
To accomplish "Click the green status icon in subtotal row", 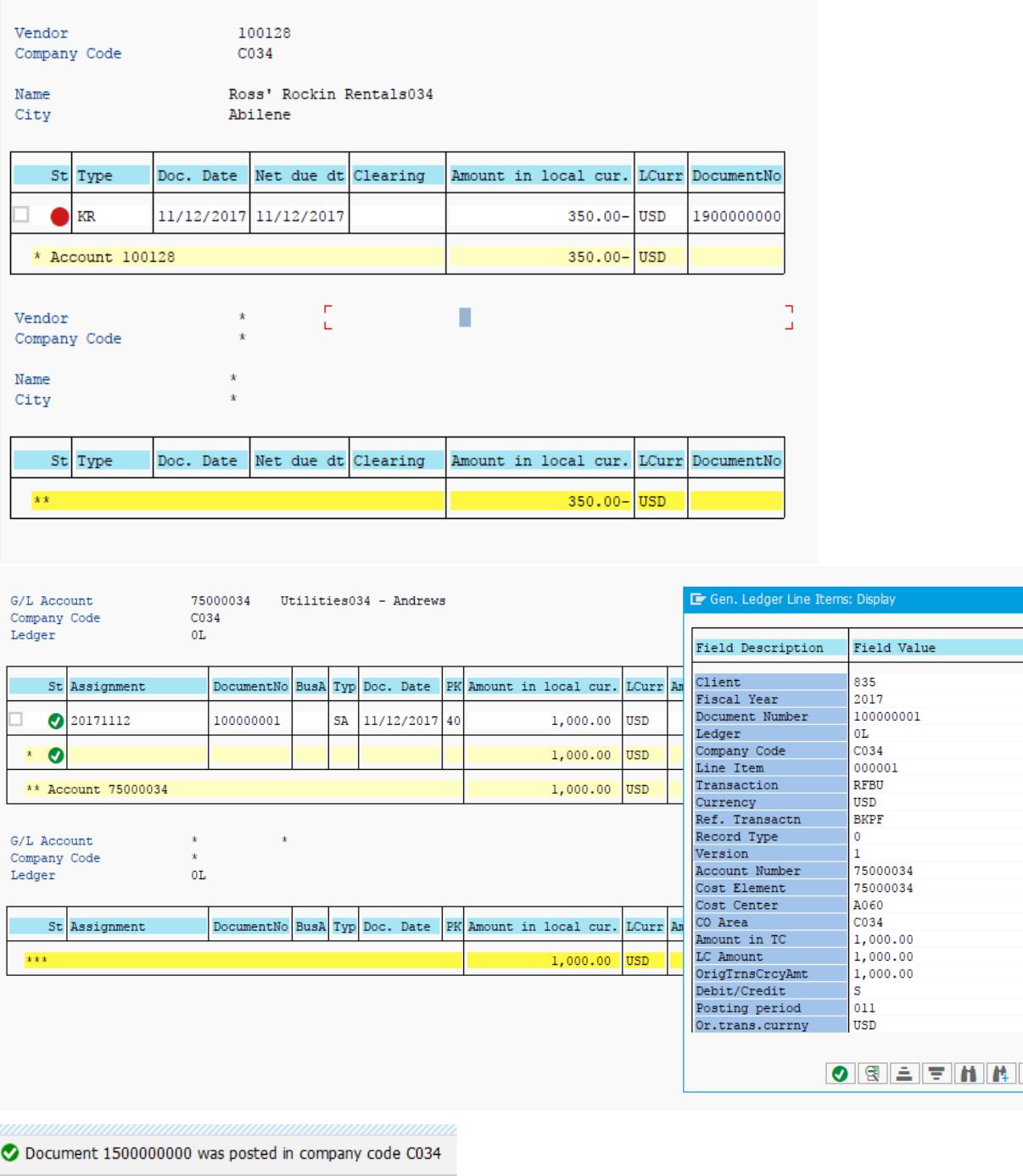I will tap(56, 755).
